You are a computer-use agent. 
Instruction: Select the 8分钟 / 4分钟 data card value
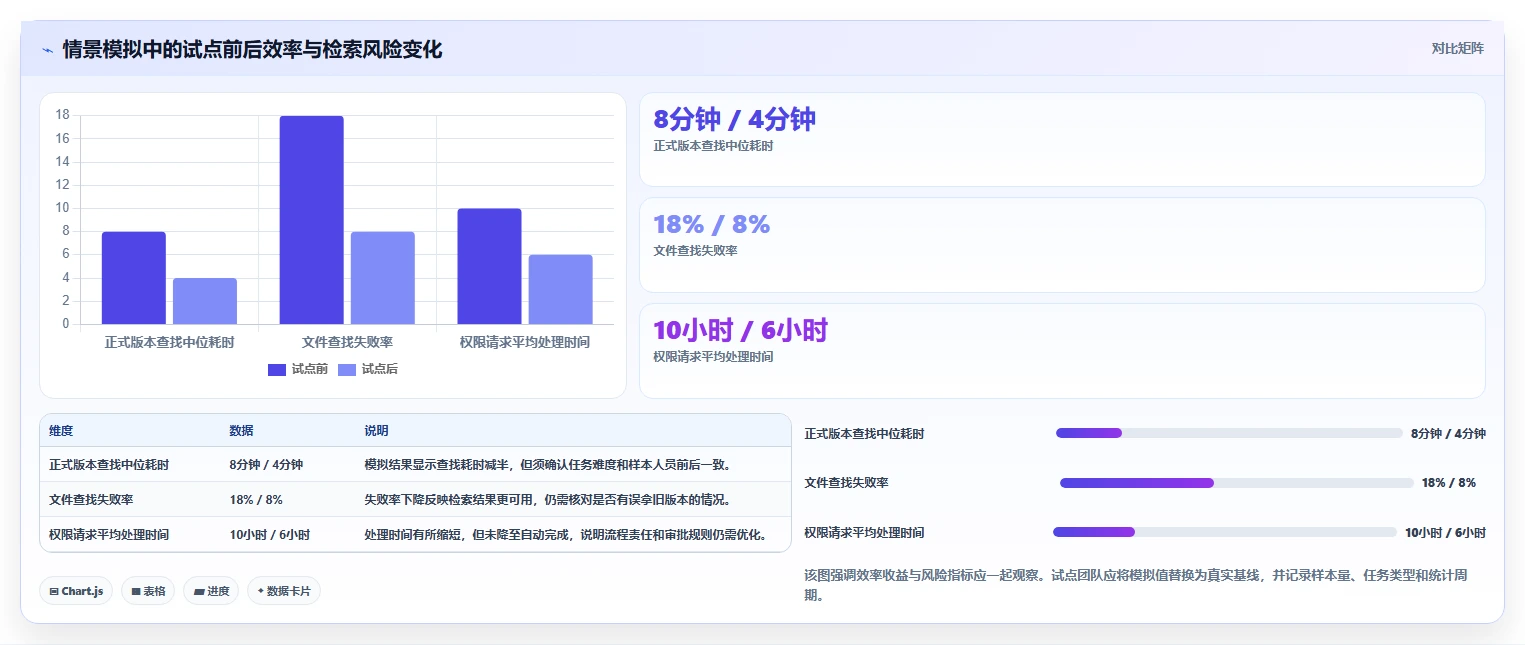pos(734,119)
